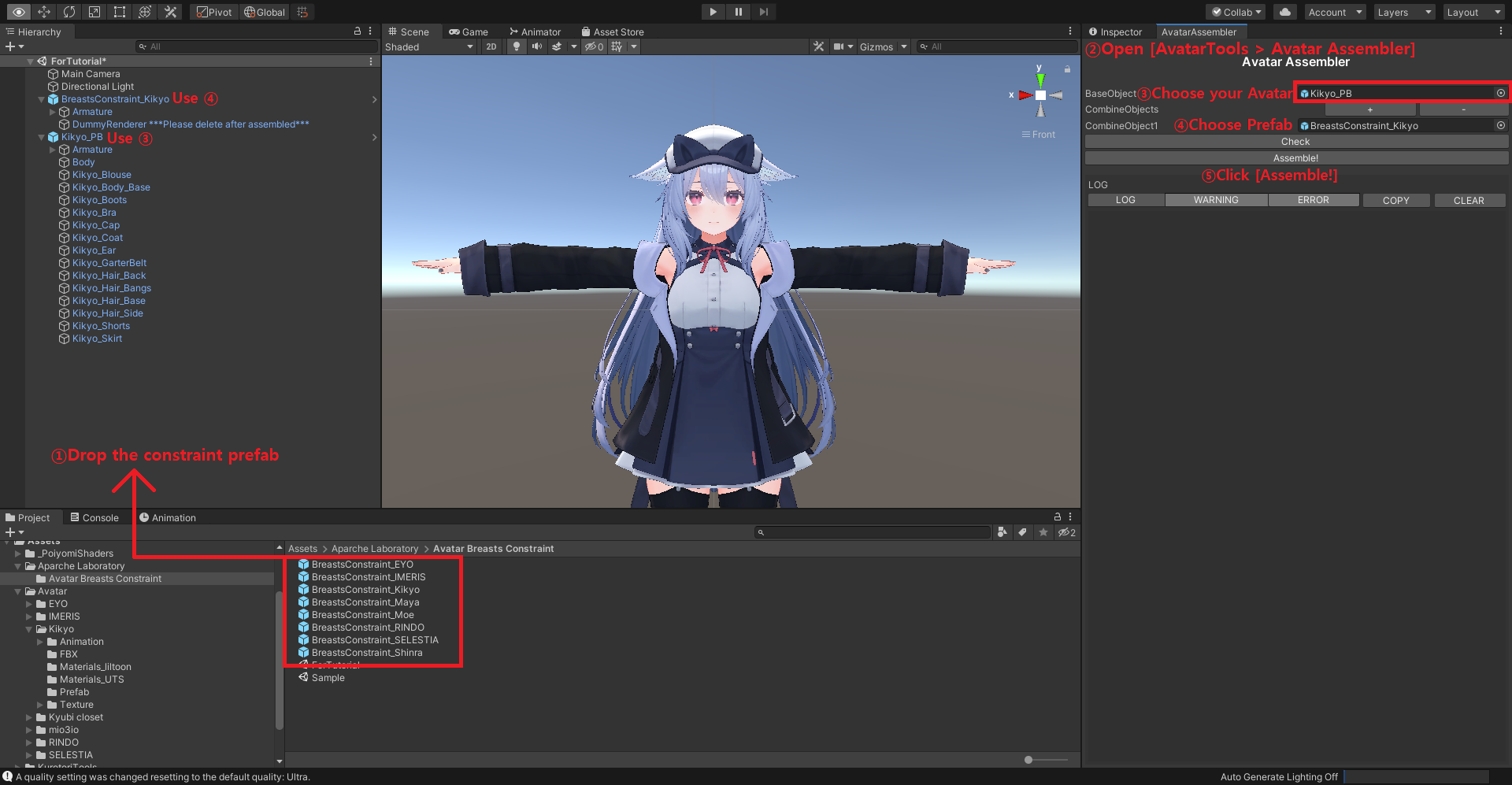Switch Pivot mode in the toolbar
Image resolution: width=1512 pixels, height=785 pixels.
(x=213, y=12)
